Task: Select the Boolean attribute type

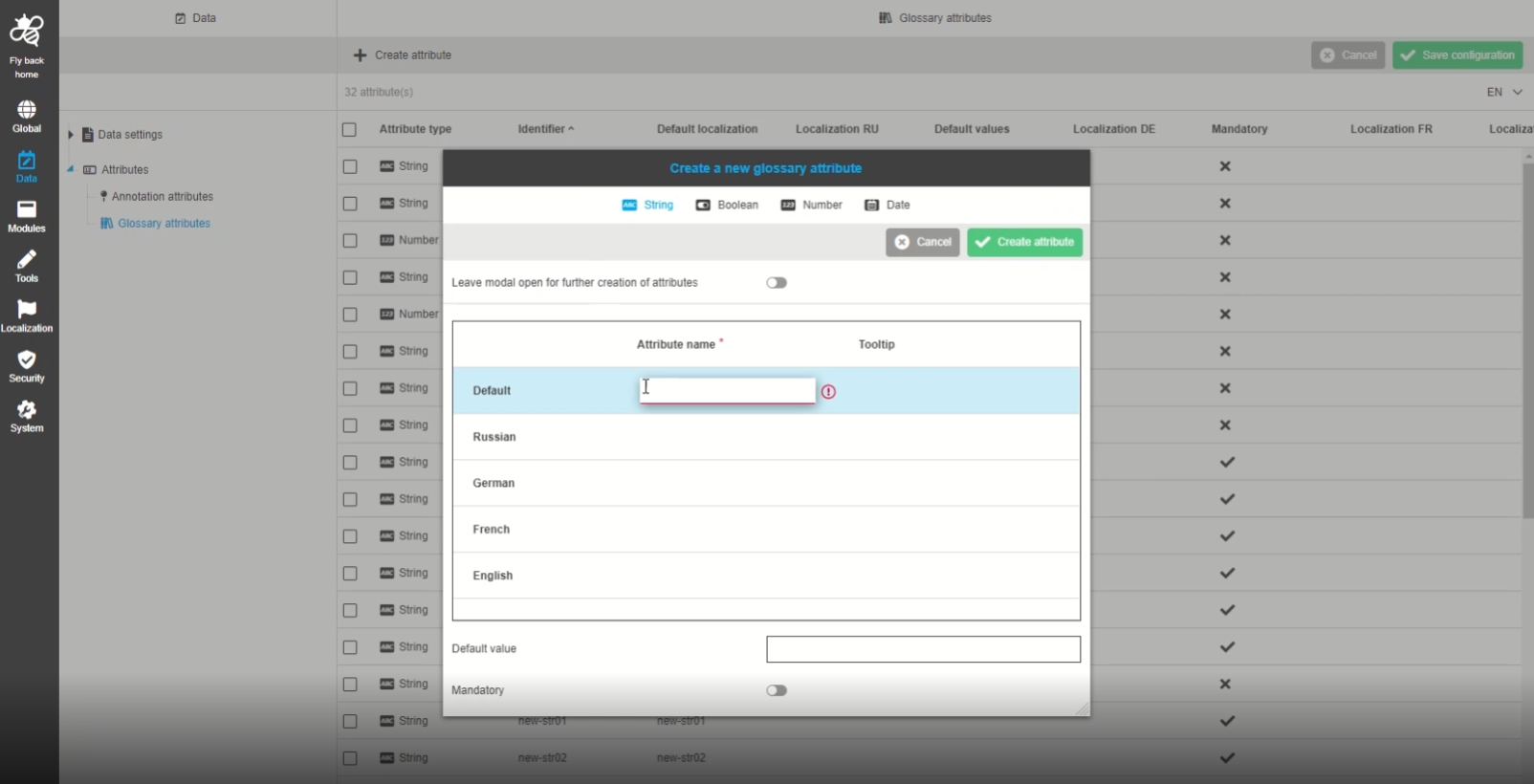Action: click(727, 206)
